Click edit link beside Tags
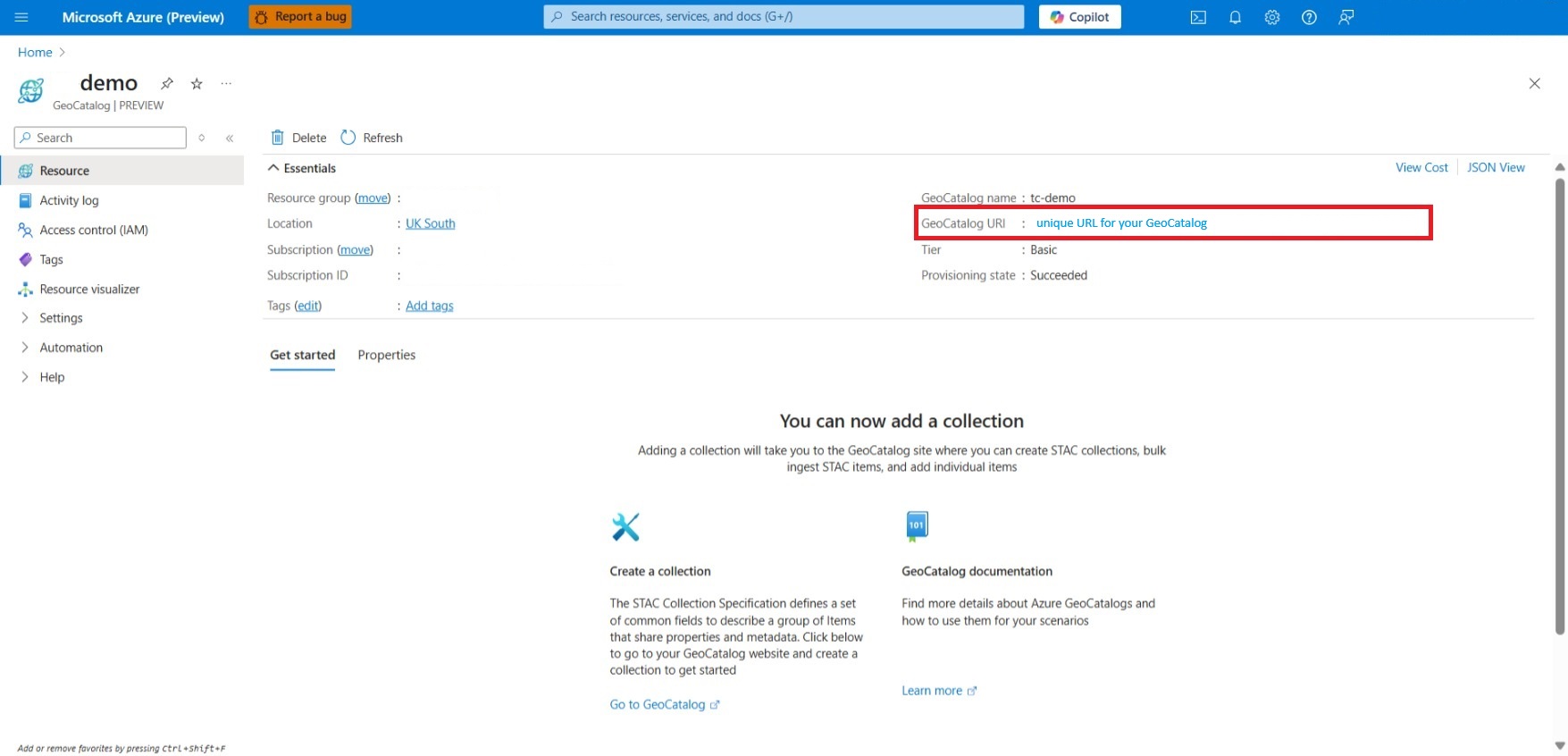Image resolution: width=1568 pixels, height=756 pixels. click(308, 306)
